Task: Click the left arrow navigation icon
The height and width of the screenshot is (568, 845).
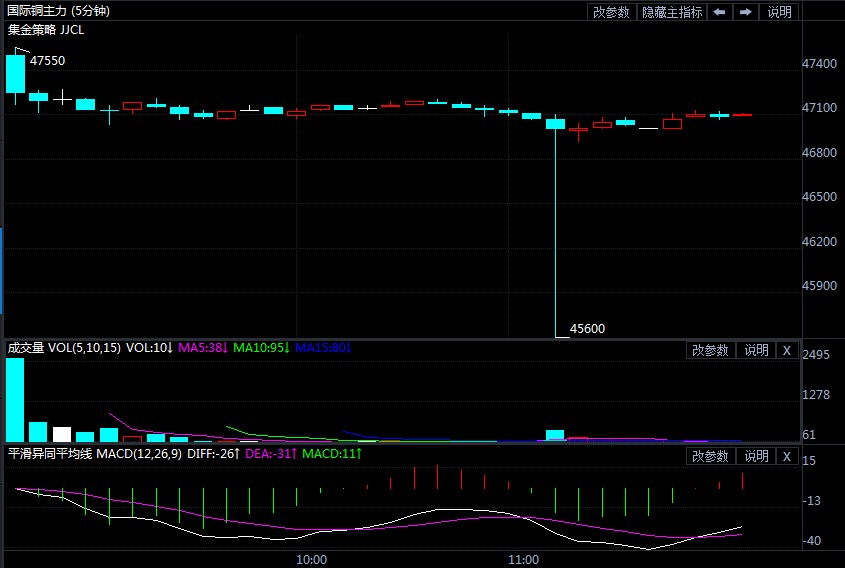Action: [719, 12]
